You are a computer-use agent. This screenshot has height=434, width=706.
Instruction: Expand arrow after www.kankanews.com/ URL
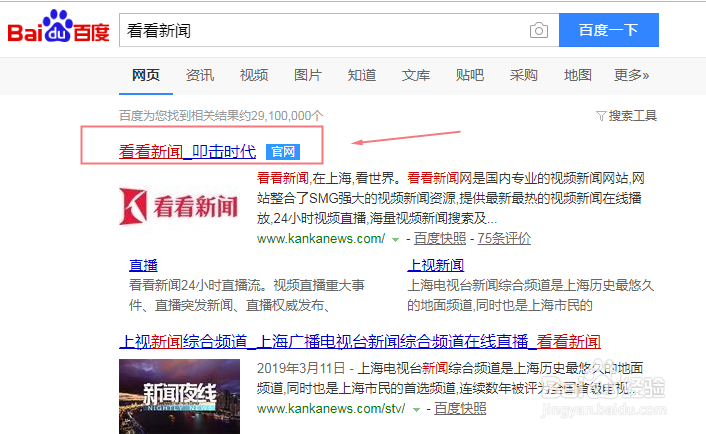[x=395, y=240]
